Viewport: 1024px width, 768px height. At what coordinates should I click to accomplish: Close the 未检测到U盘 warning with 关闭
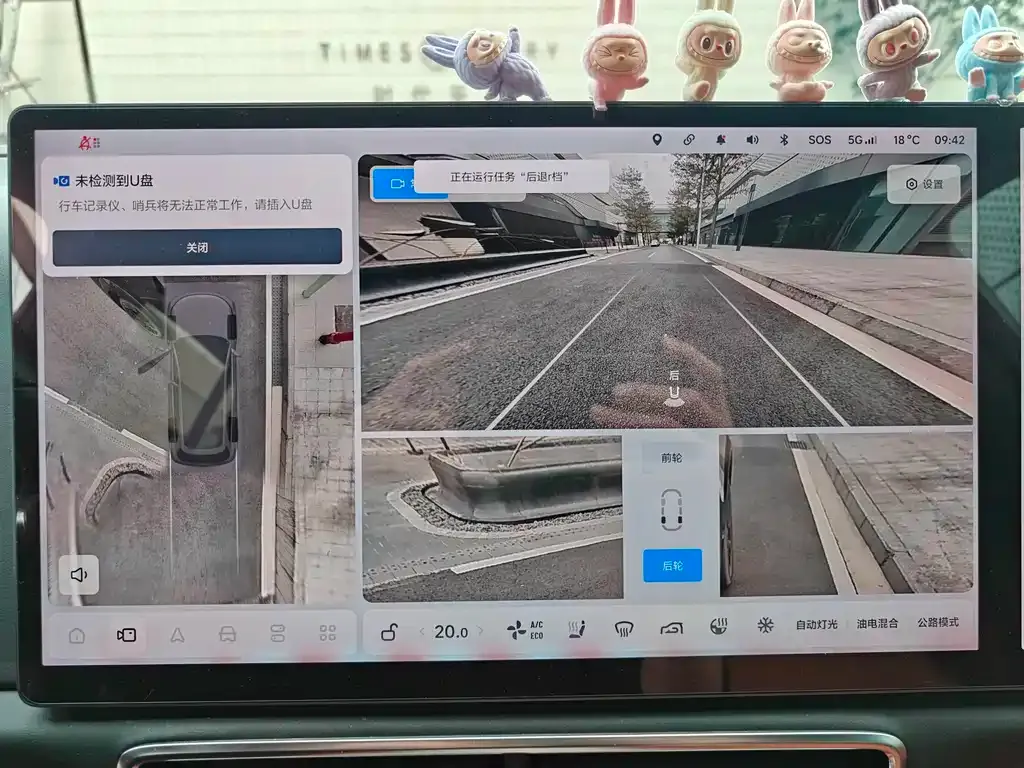[x=197, y=247]
